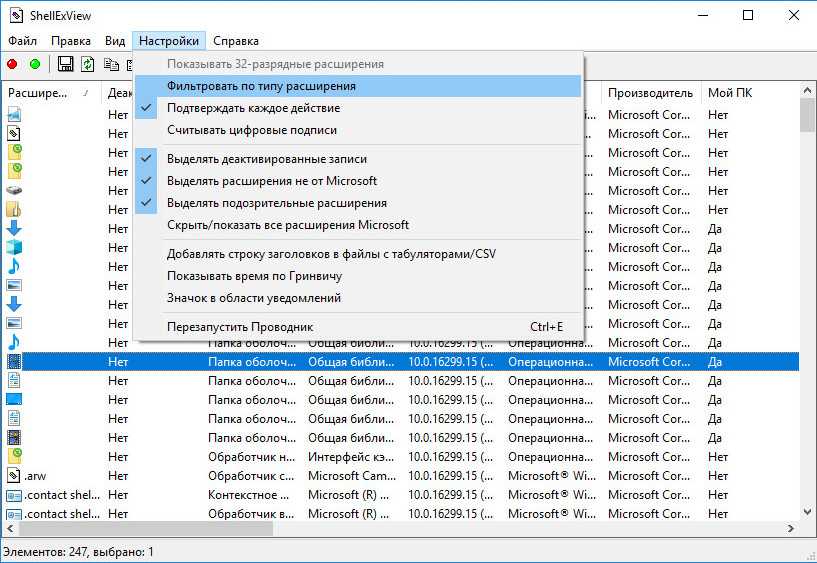
Task: Click the red disable-extension circle icon
Action: pyautogui.click(x=12, y=64)
